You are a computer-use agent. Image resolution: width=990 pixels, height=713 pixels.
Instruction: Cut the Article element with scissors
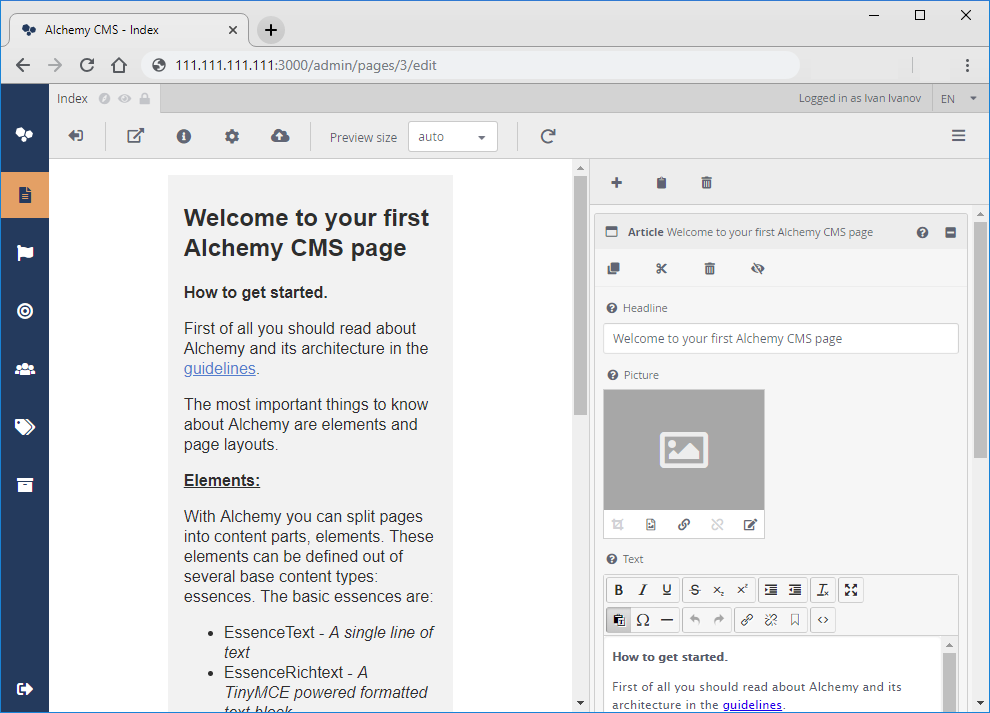[661, 268]
